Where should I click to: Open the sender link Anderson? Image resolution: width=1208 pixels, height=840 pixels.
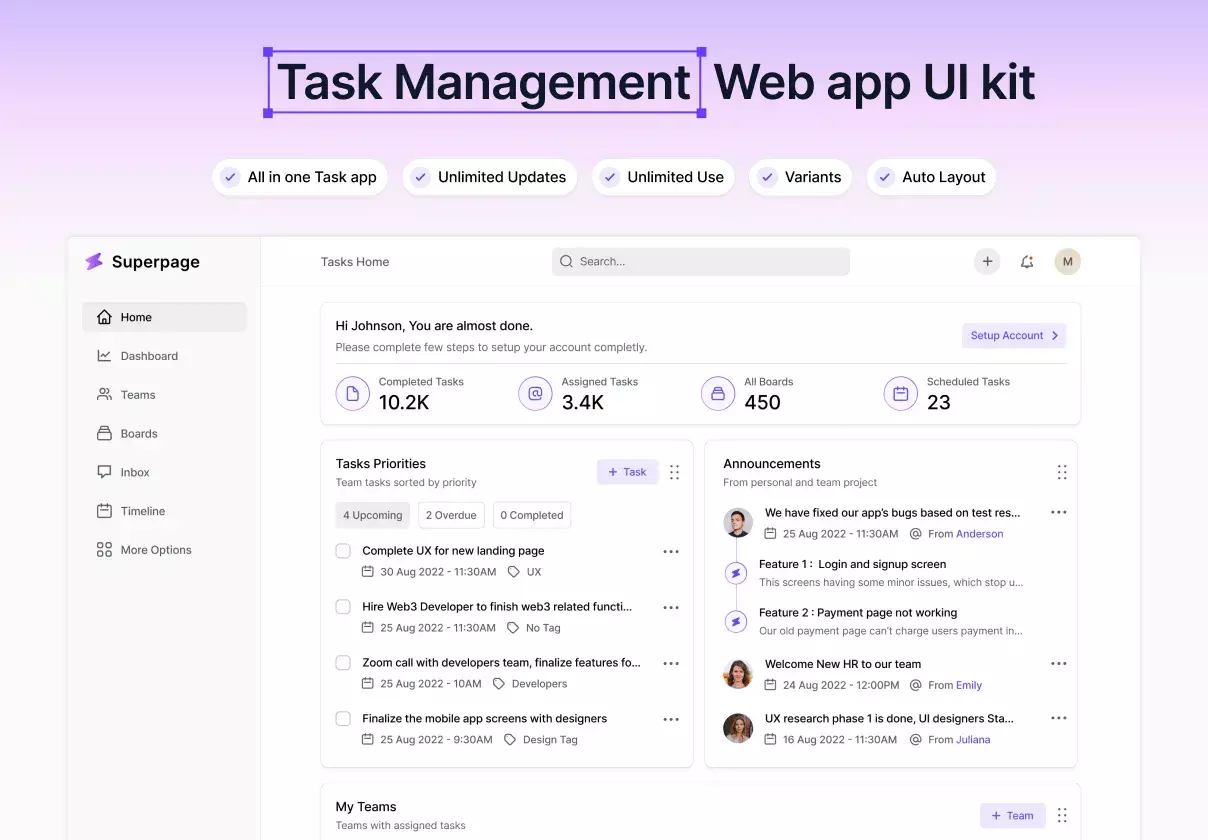pyautogui.click(x=979, y=534)
